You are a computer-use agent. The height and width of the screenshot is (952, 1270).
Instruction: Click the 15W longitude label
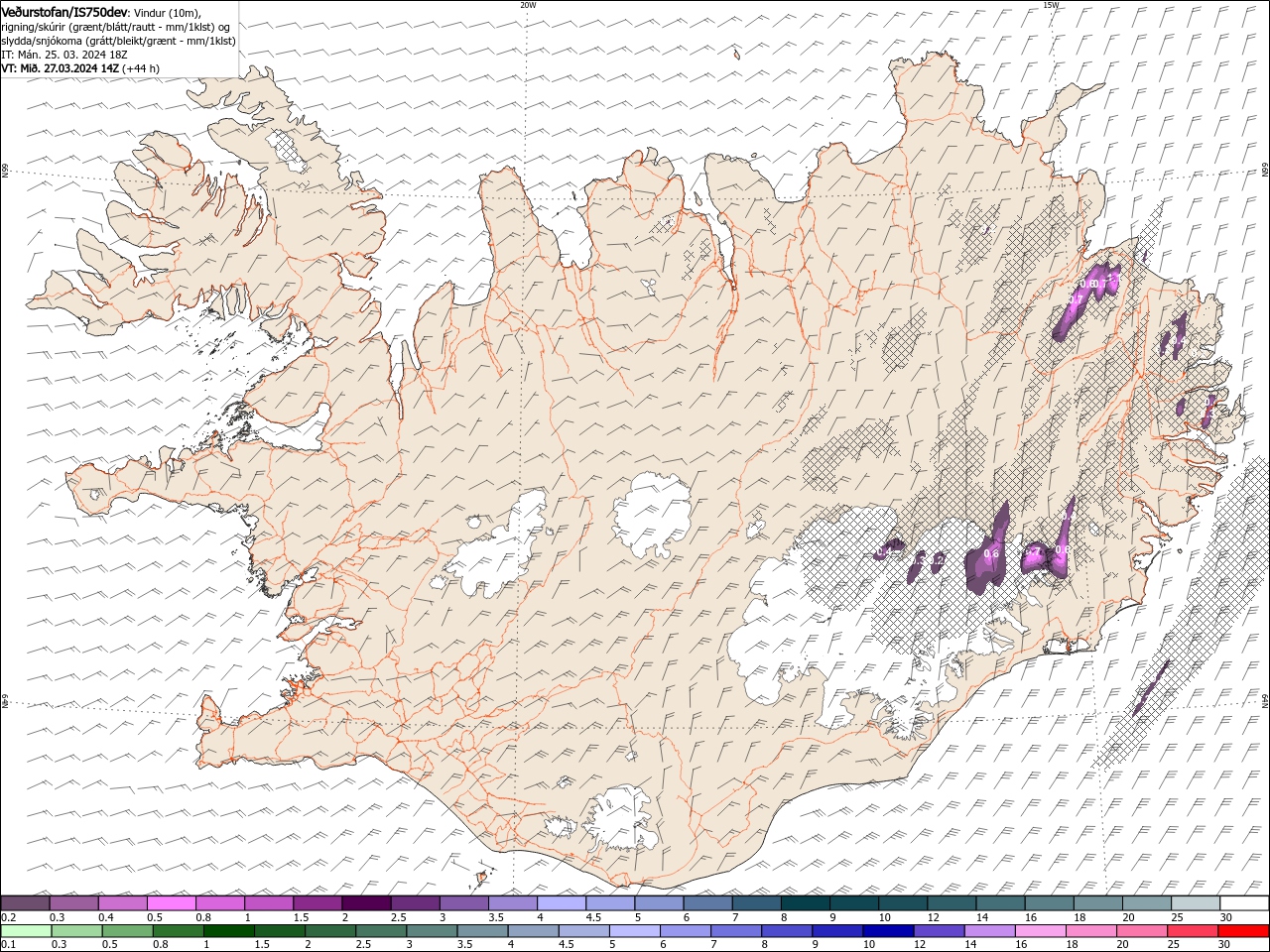1051,5
